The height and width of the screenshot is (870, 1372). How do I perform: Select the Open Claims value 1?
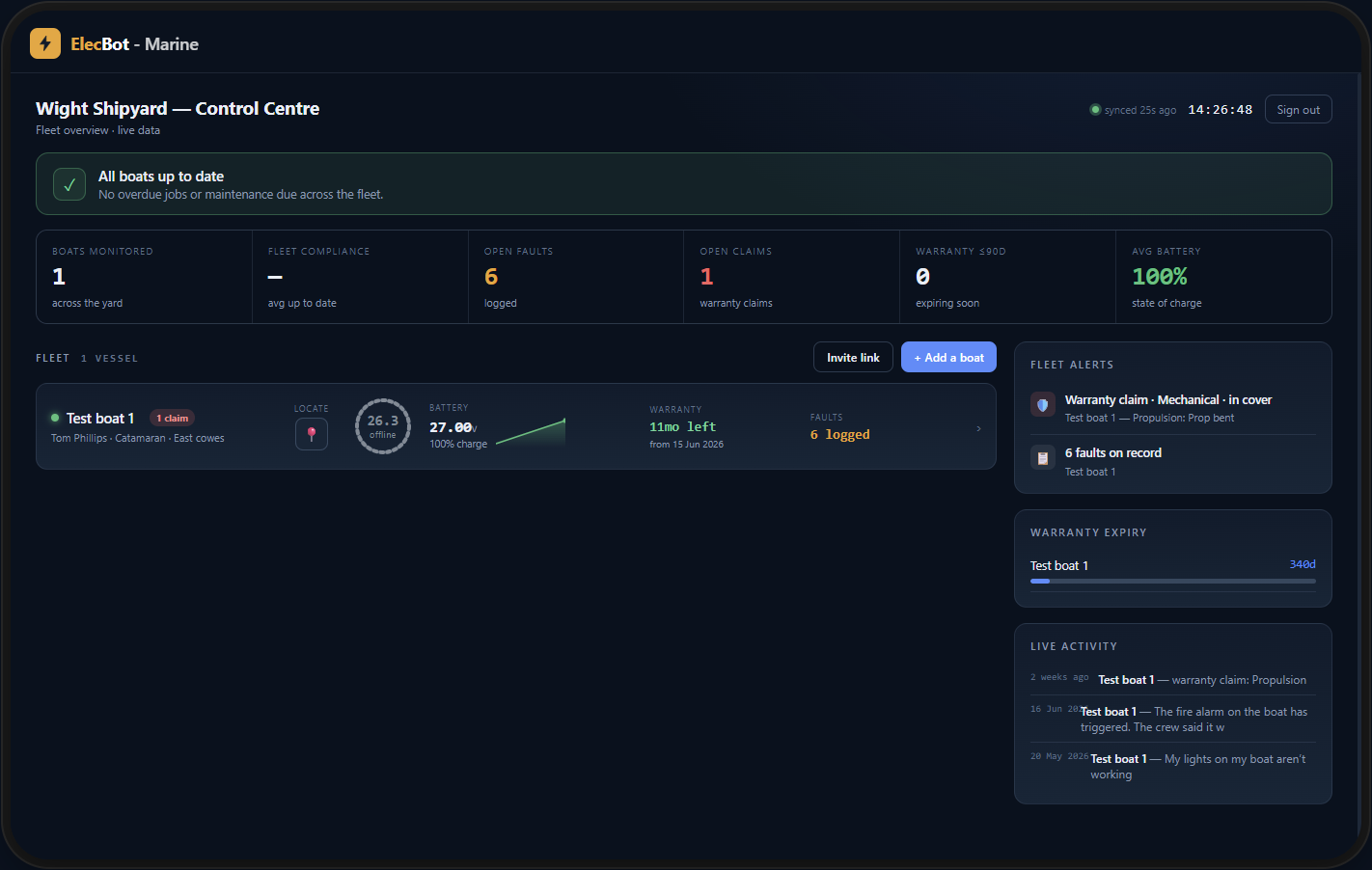[706, 277]
